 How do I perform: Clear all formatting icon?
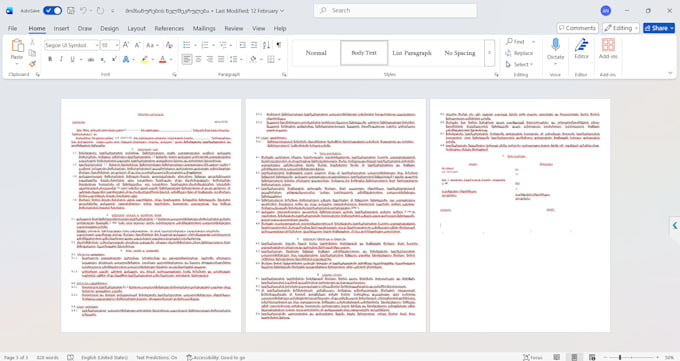point(169,45)
